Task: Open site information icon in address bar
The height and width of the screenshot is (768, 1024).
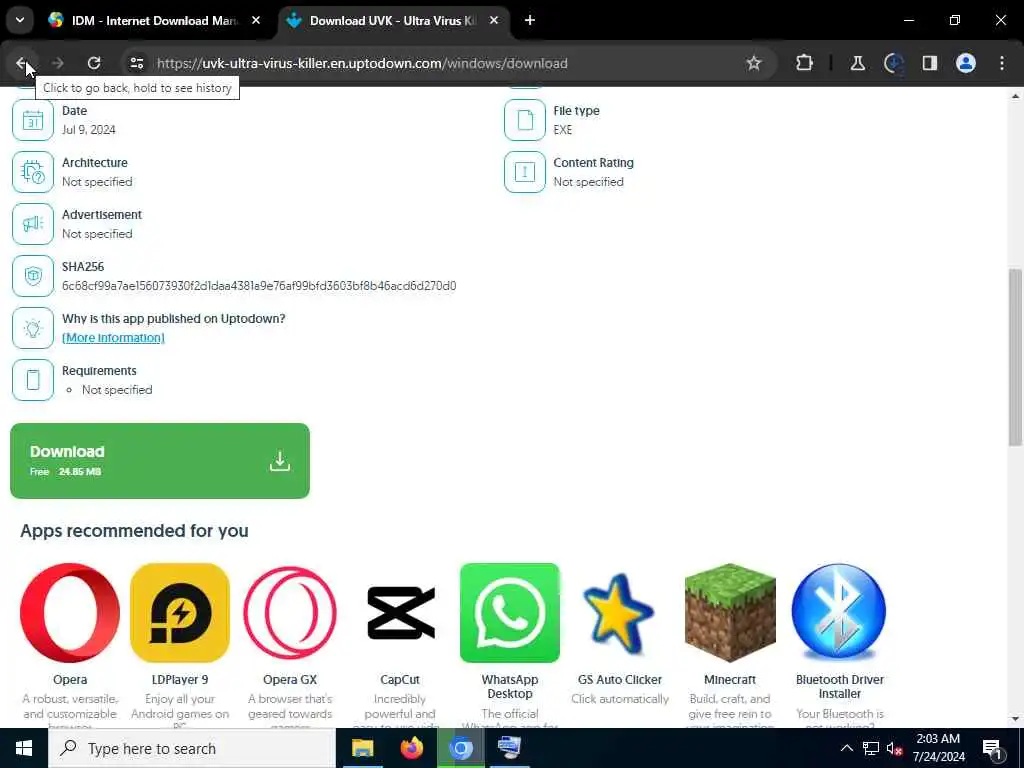Action: (x=136, y=63)
